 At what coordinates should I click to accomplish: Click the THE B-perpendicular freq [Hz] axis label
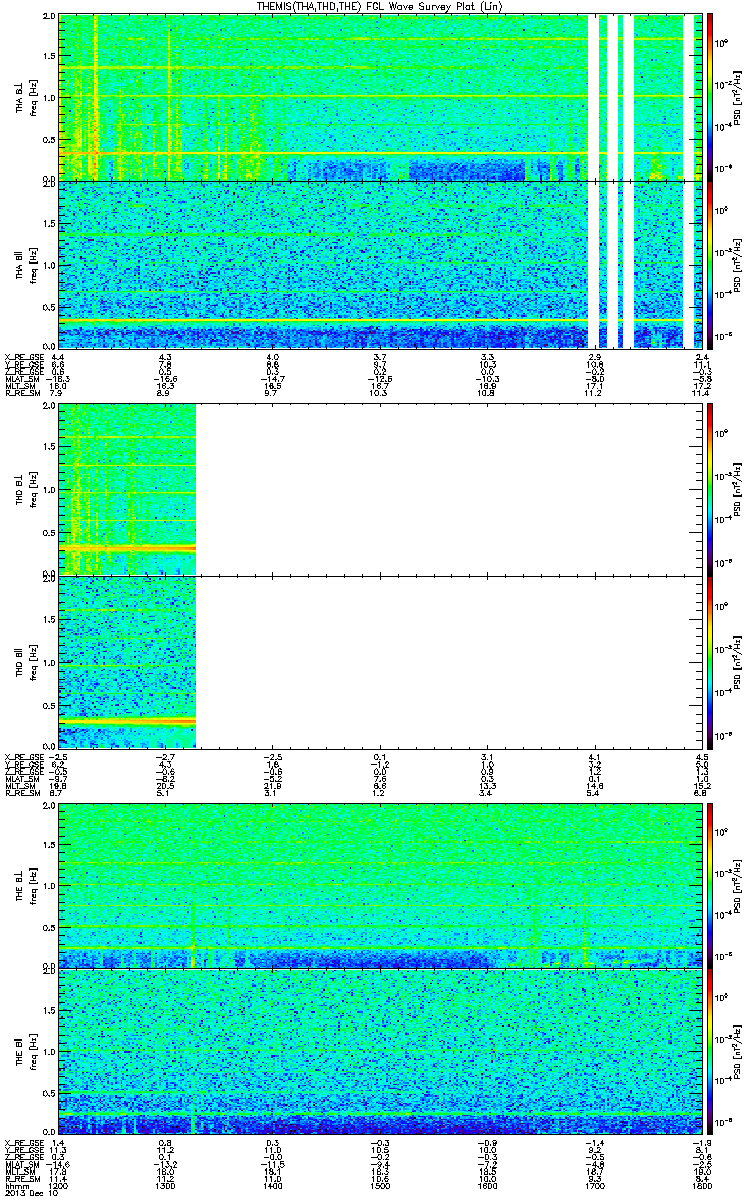click(x=32, y=885)
